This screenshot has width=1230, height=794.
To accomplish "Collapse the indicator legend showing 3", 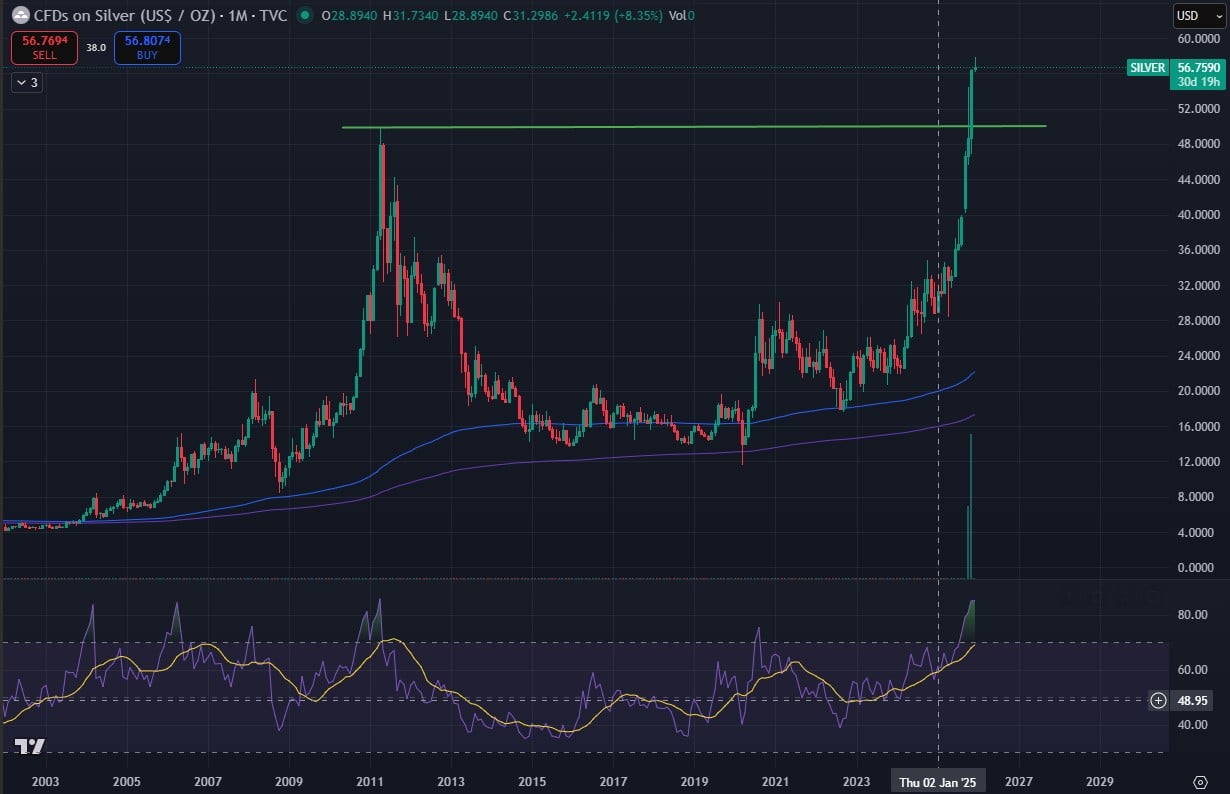I will pyautogui.click(x=27, y=83).
